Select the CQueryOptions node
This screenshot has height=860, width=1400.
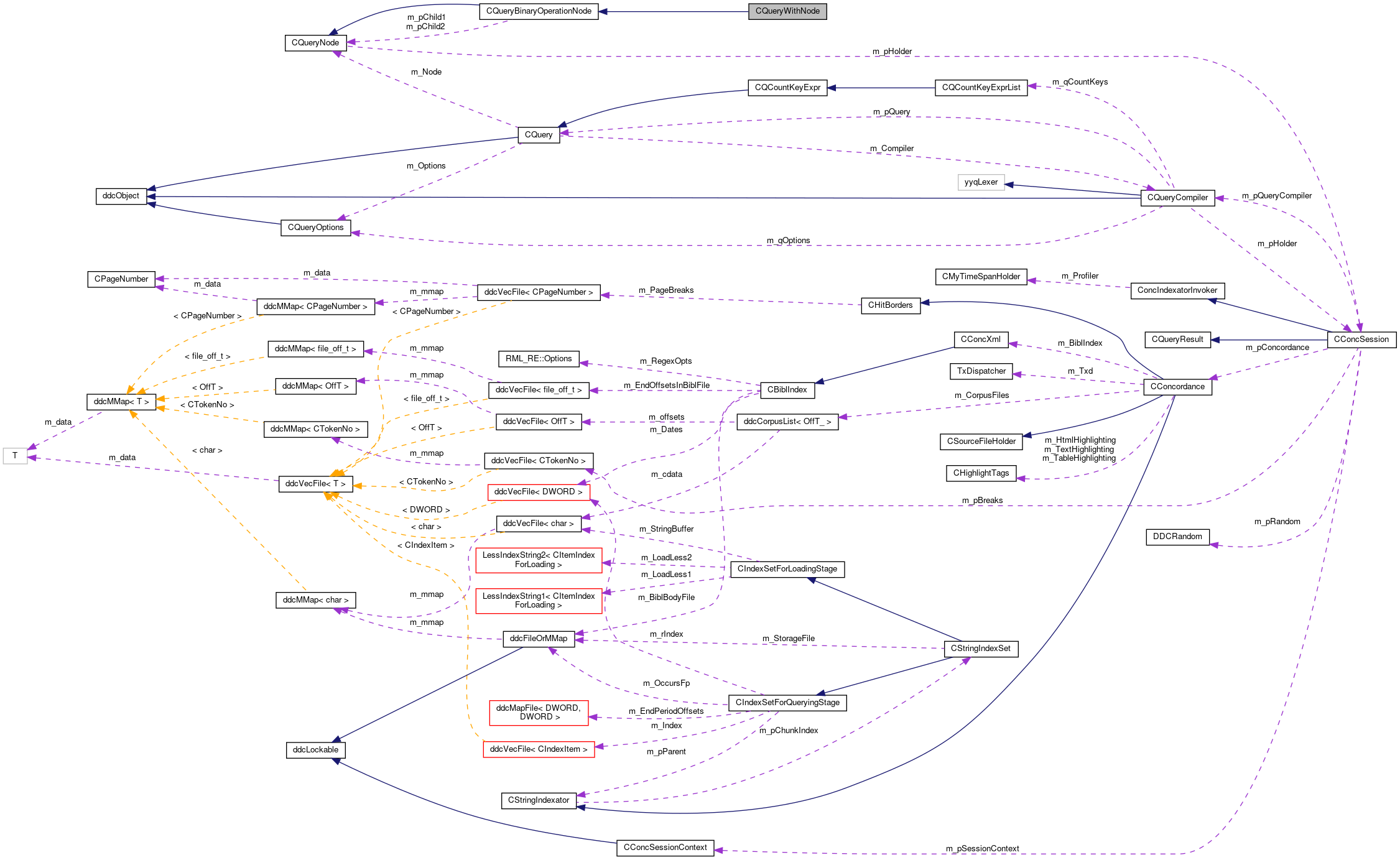click(x=315, y=228)
